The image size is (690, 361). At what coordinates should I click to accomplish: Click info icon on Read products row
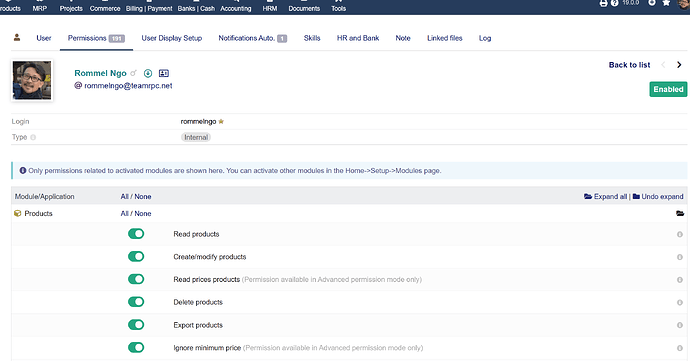click(x=679, y=235)
